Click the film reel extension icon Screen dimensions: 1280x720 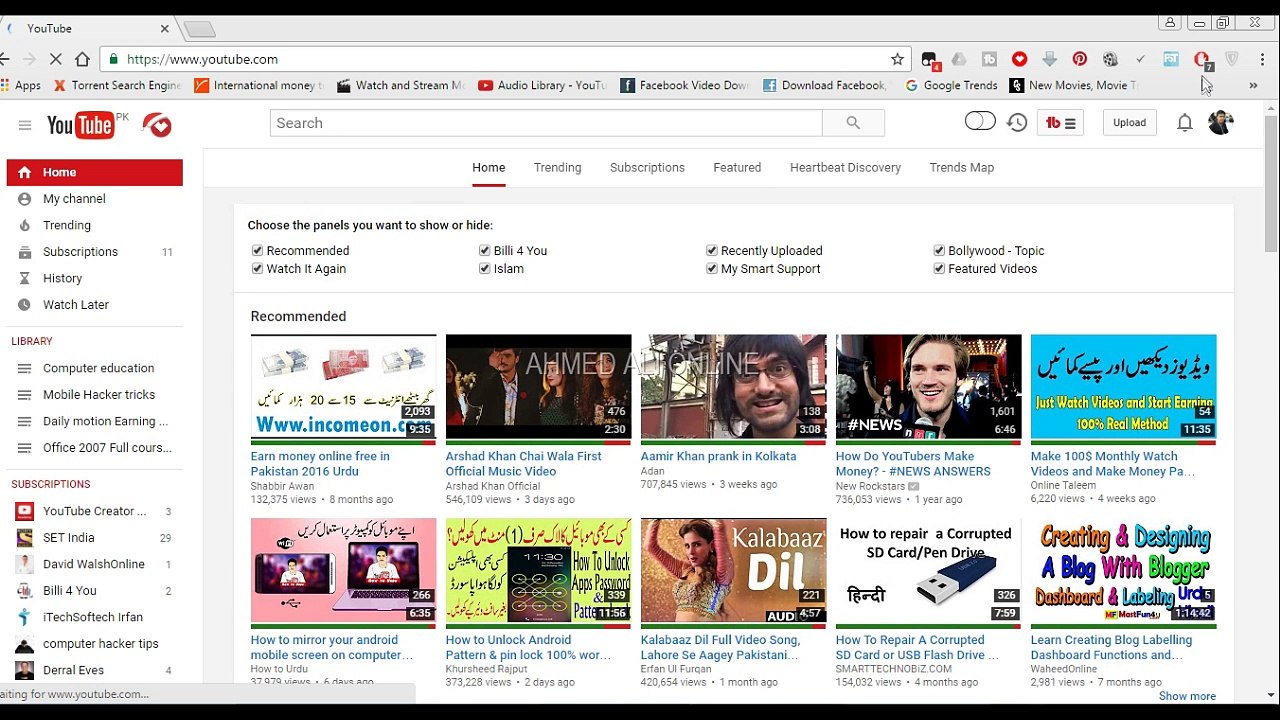(x=1110, y=59)
